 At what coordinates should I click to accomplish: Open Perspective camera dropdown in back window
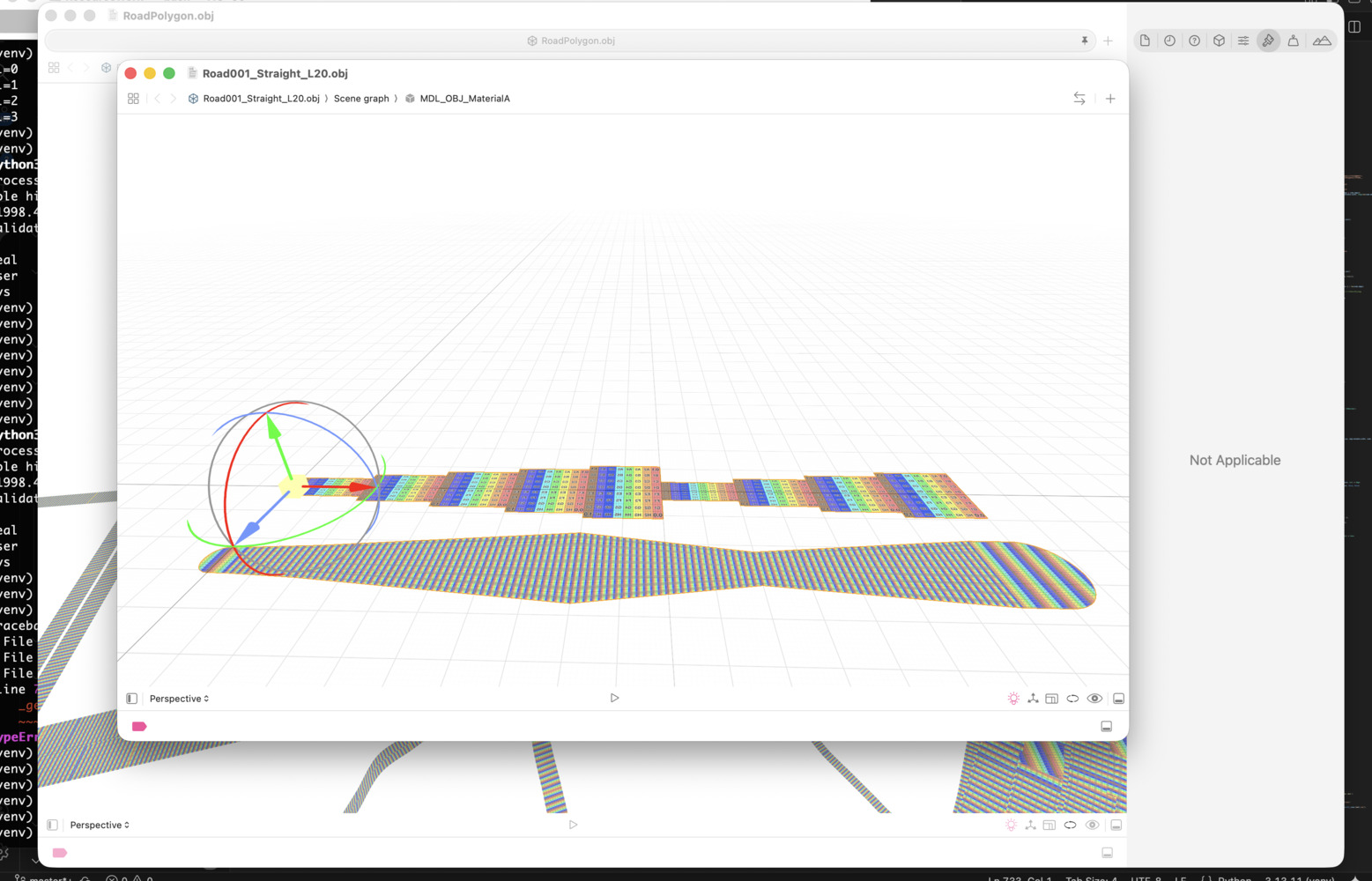pyautogui.click(x=100, y=825)
